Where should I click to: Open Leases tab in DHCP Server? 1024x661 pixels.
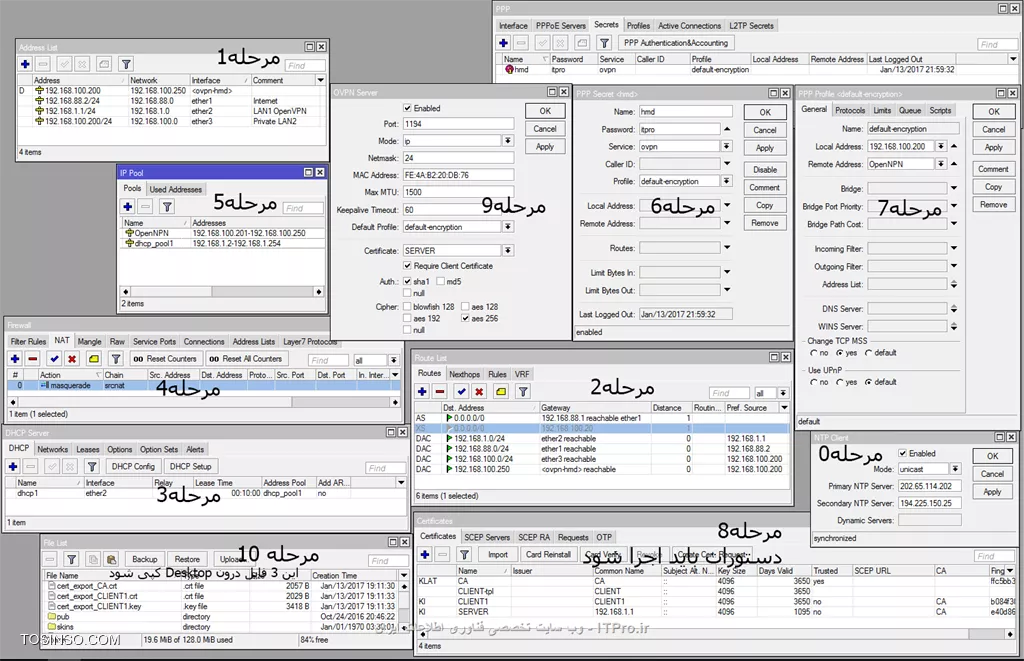pos(88,449)
